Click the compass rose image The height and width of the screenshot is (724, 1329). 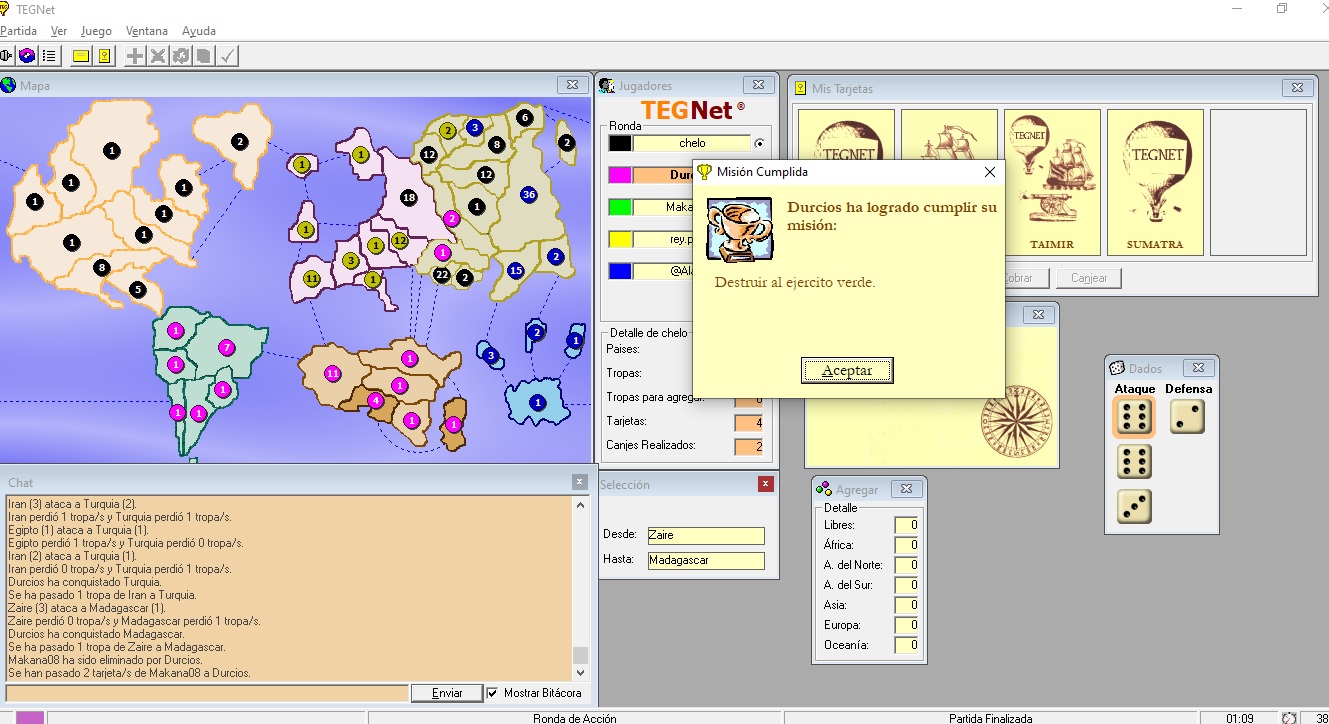[x=1015, y=424]
